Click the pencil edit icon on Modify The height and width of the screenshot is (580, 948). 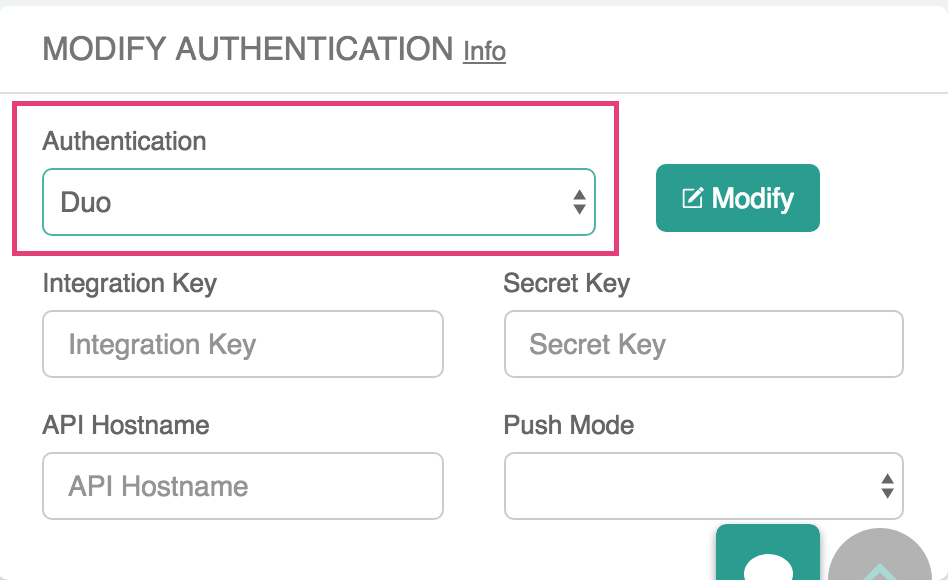pyautogui.click(x=692, y=198)
